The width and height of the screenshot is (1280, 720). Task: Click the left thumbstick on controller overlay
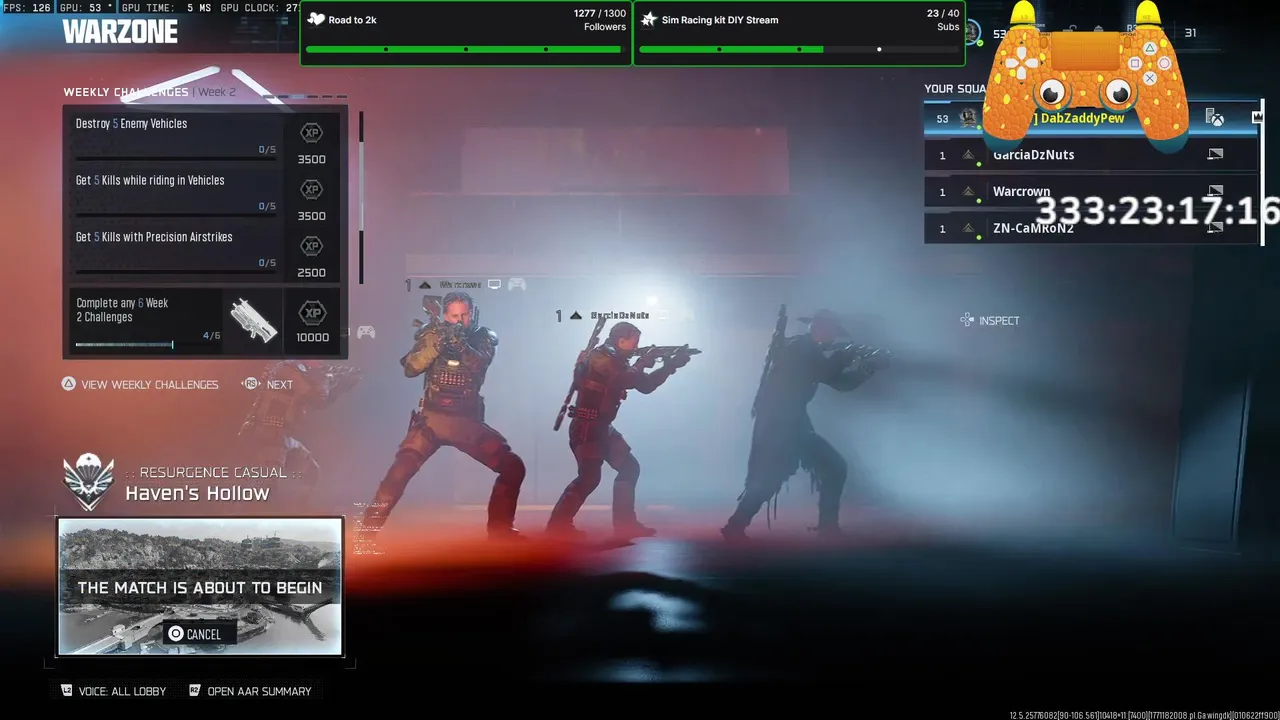coord(1052,93)
